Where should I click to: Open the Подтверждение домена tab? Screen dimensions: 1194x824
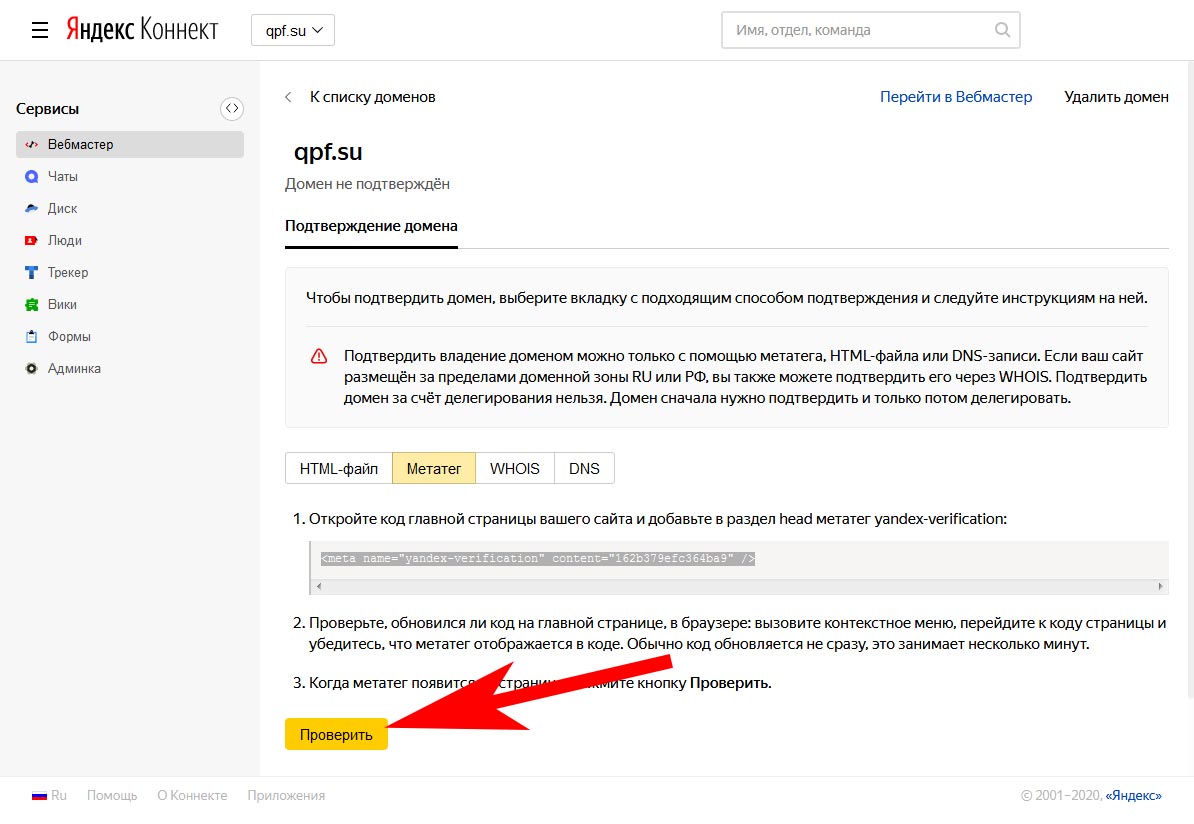[372, 226]
